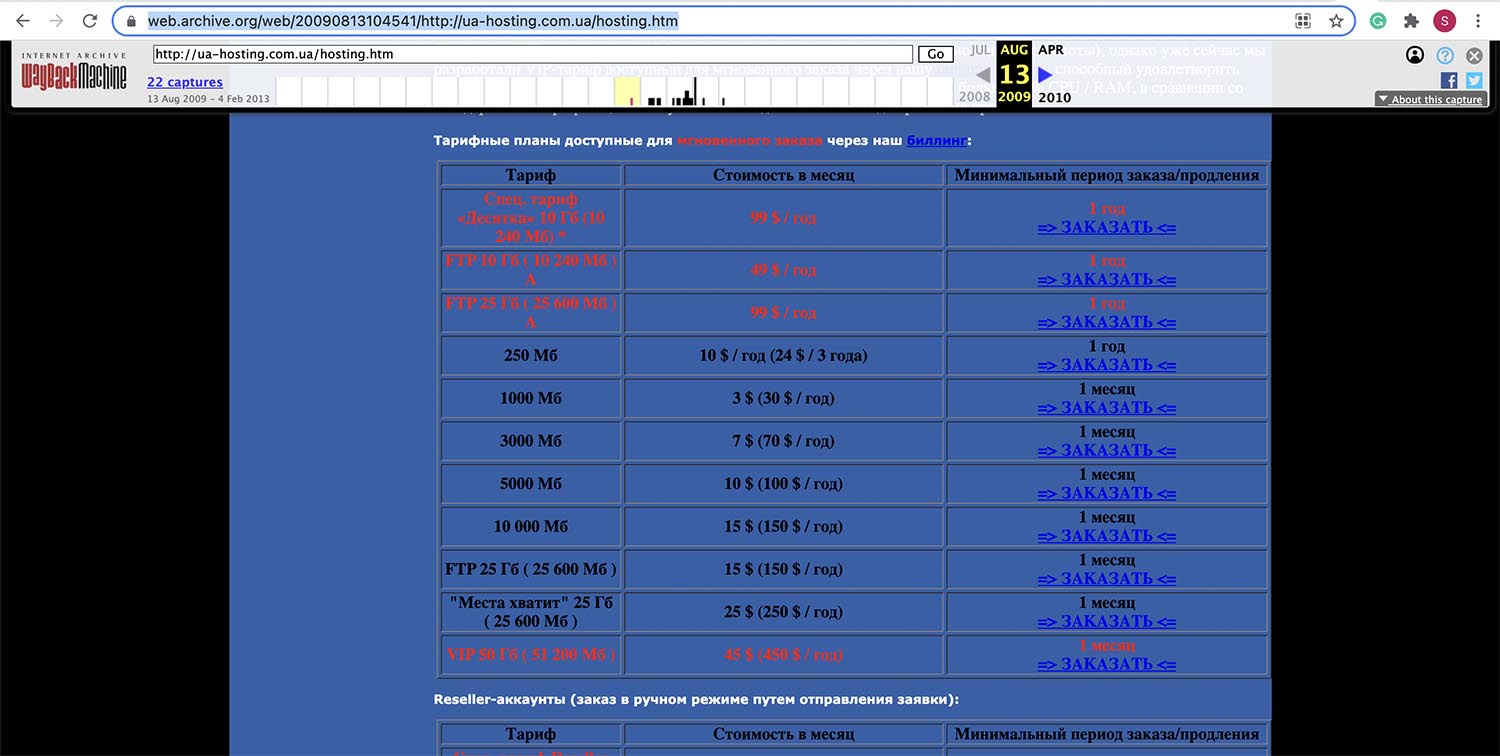Viewport: 1500px width, 756px height.
Task: Jump to the 2010 year in the Wayback toolbar
Action: [1054, 97]
